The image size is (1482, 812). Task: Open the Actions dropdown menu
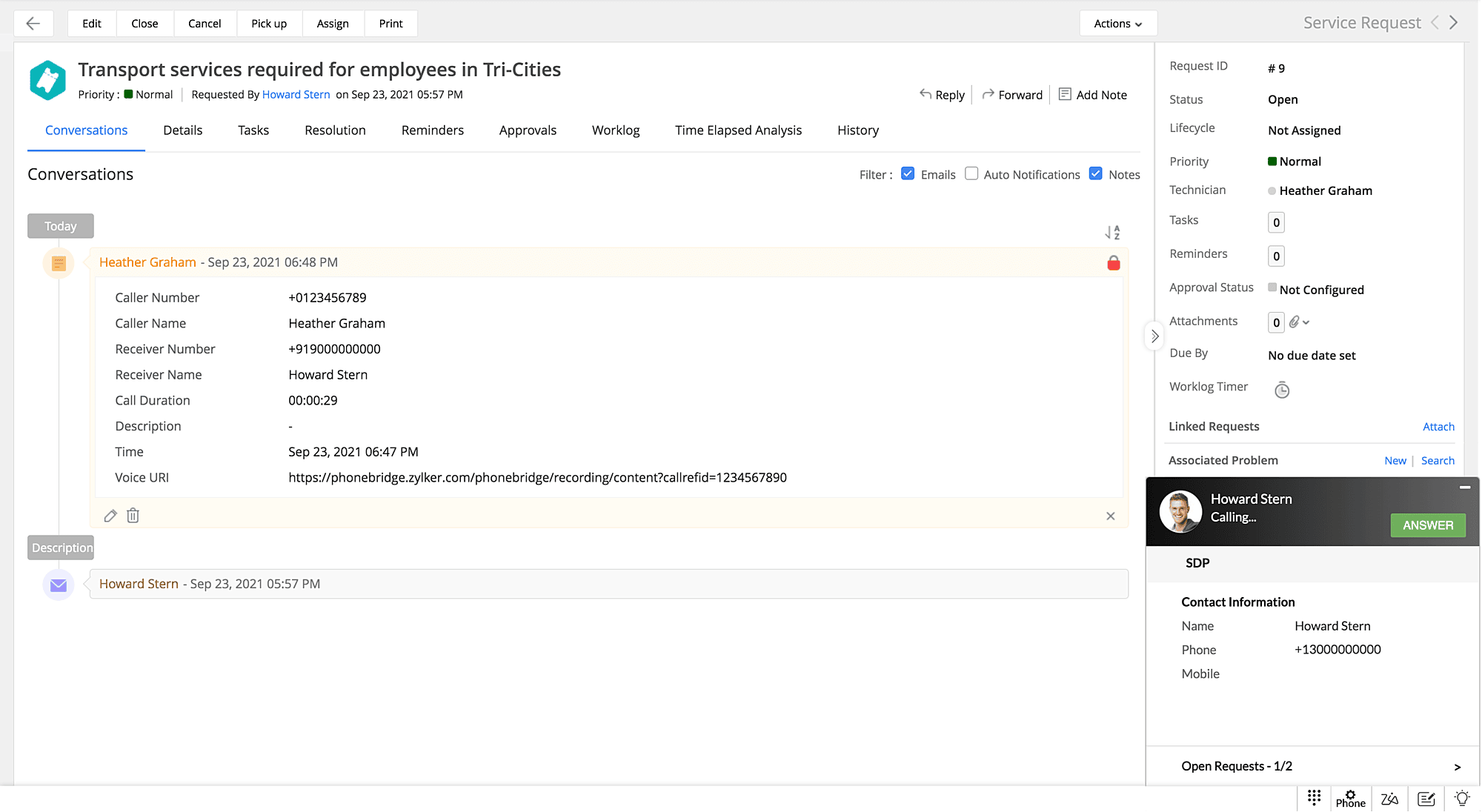pos(1117,24)
